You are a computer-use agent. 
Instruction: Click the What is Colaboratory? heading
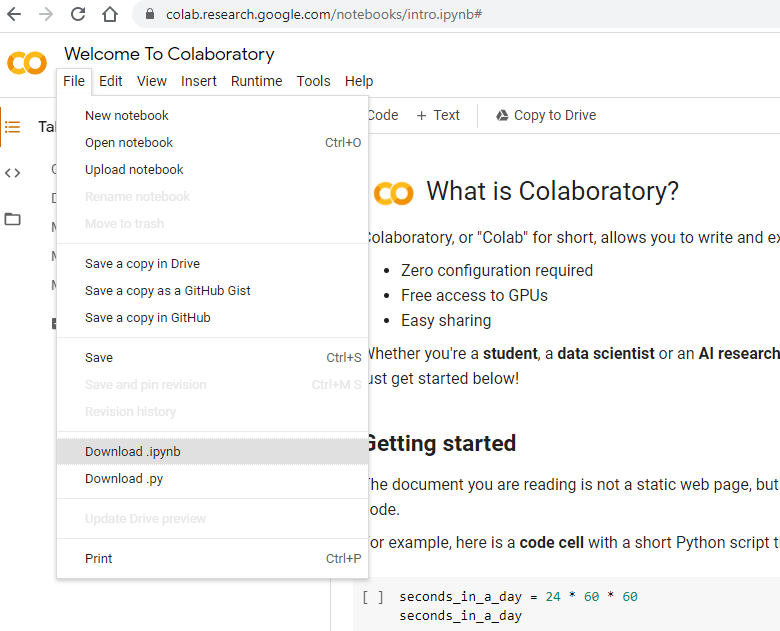[x=552, y=191]
